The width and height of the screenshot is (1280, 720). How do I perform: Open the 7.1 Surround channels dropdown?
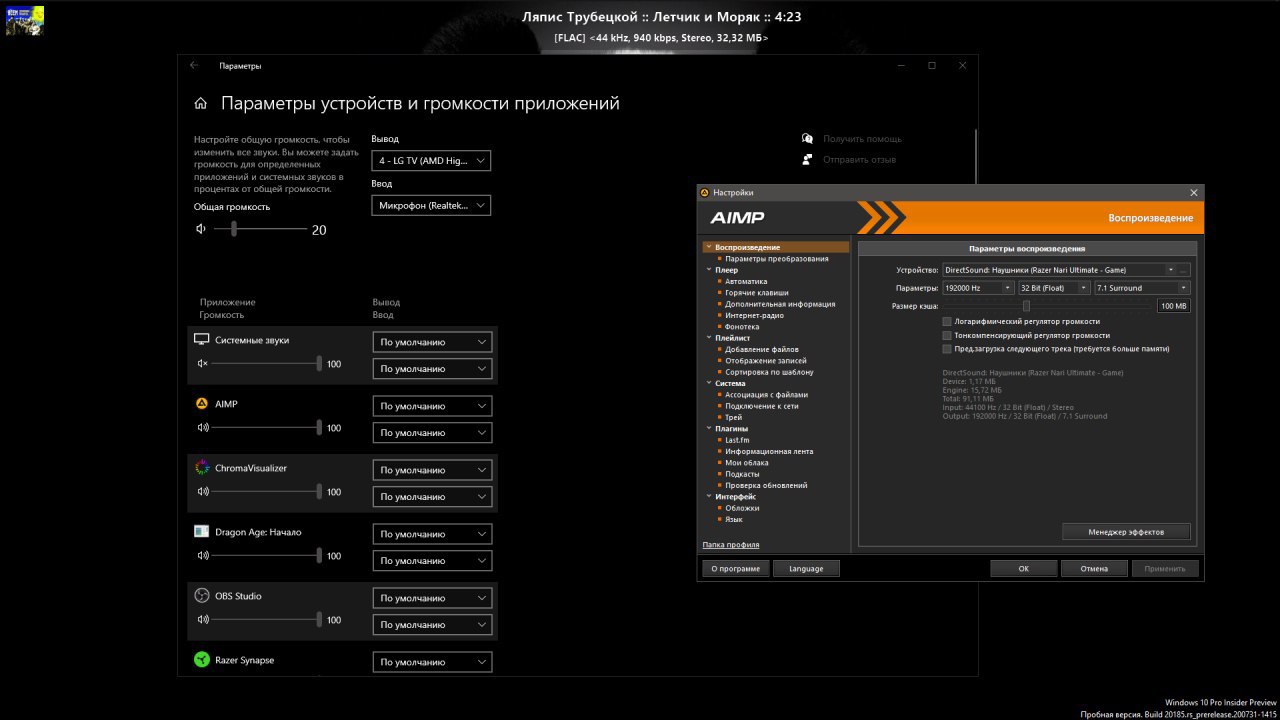(x=1142, y=288)
